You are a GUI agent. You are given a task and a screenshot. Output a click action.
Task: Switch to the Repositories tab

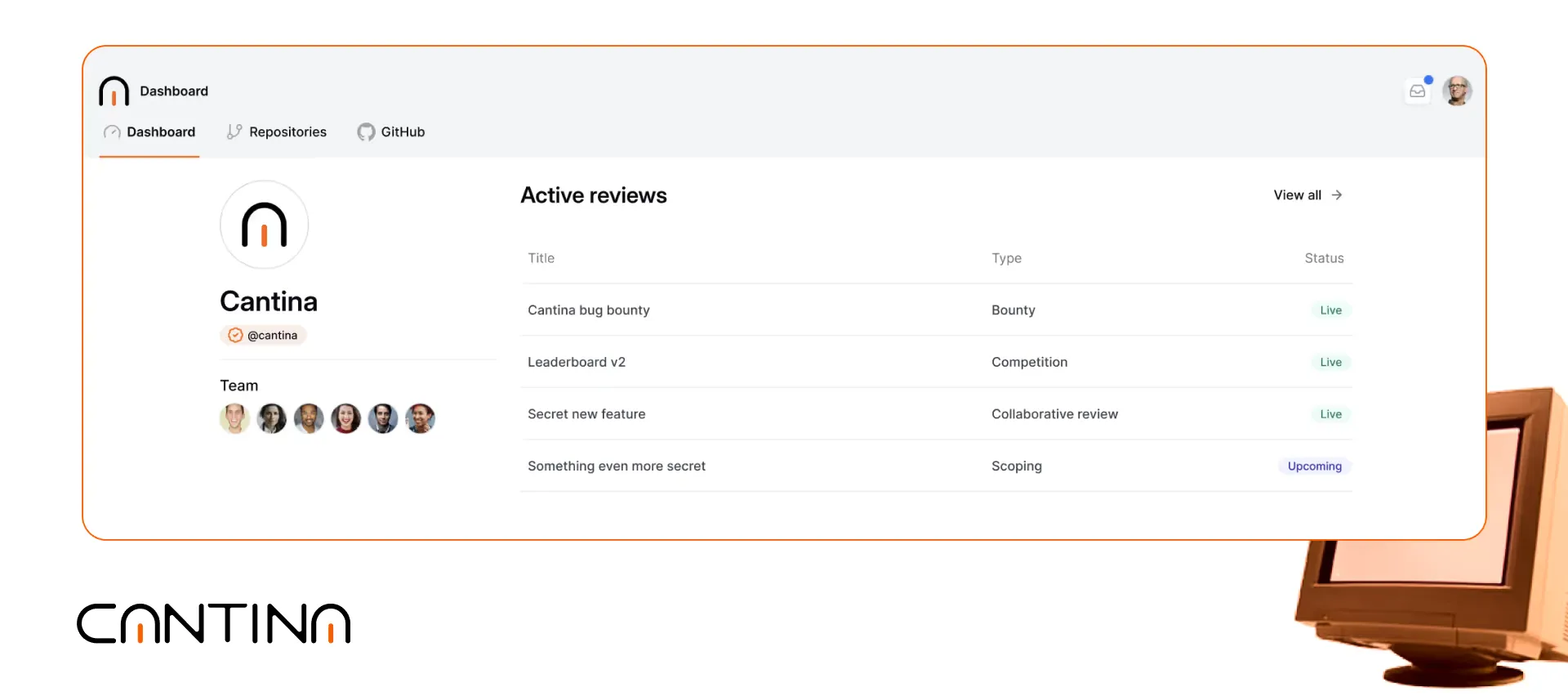pos(277,132)
